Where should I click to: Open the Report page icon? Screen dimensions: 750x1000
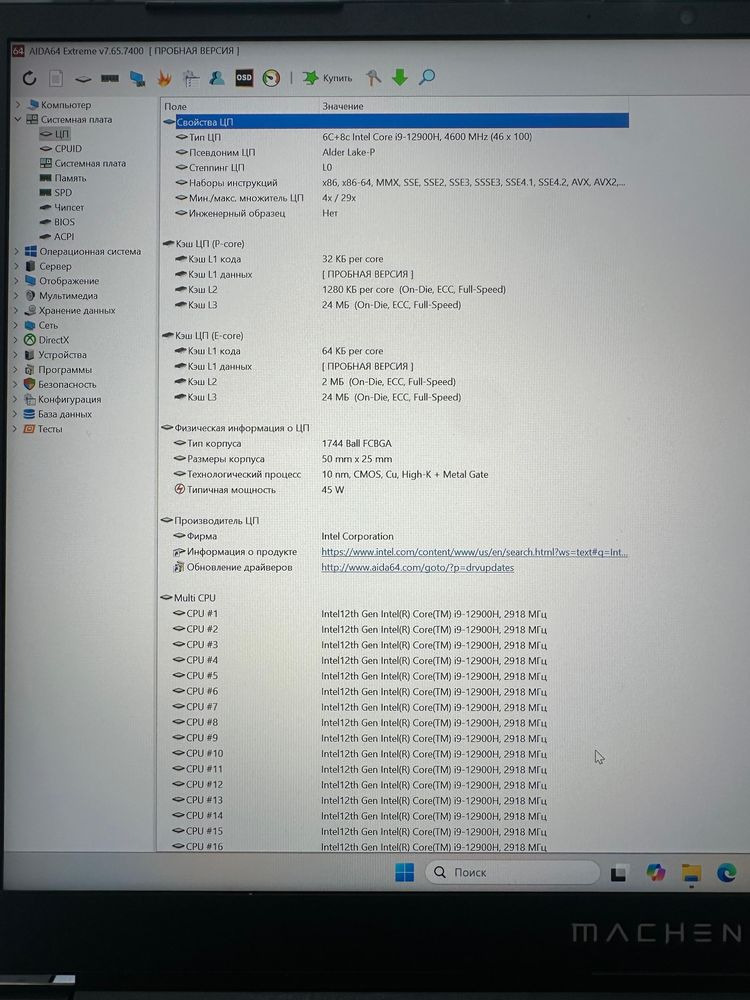[56, 78]
